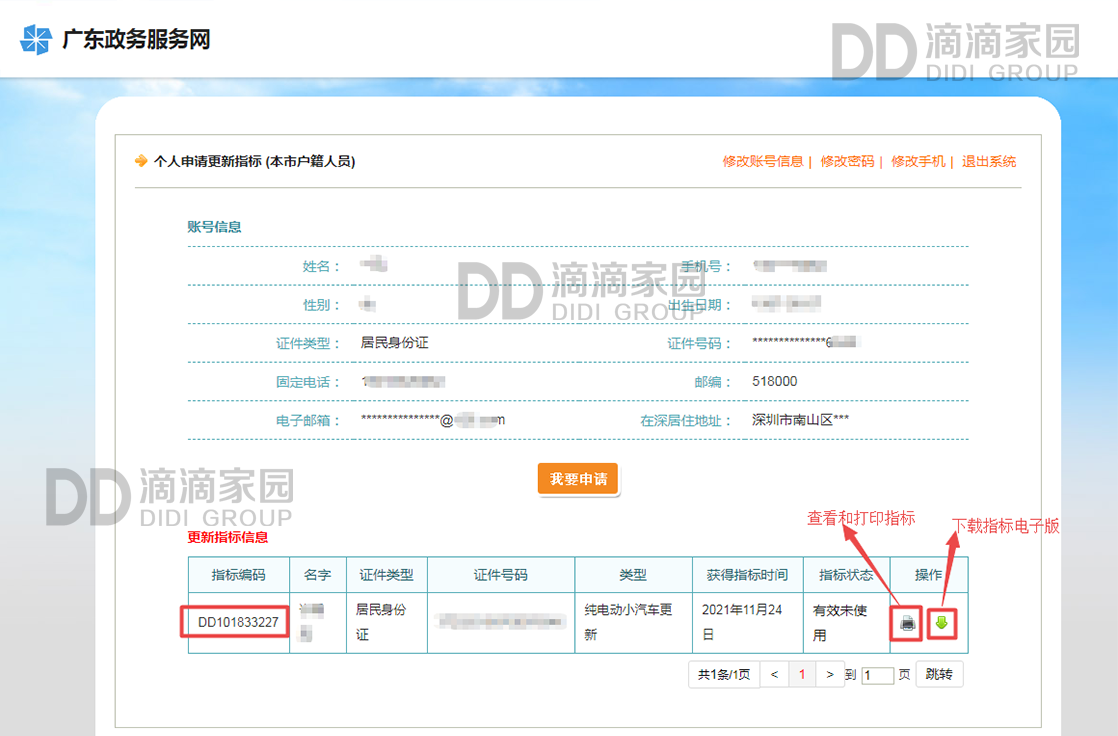This screenshot has height=736, width=1118.
Task: Click postal code 518000
Action: point(774,382)
